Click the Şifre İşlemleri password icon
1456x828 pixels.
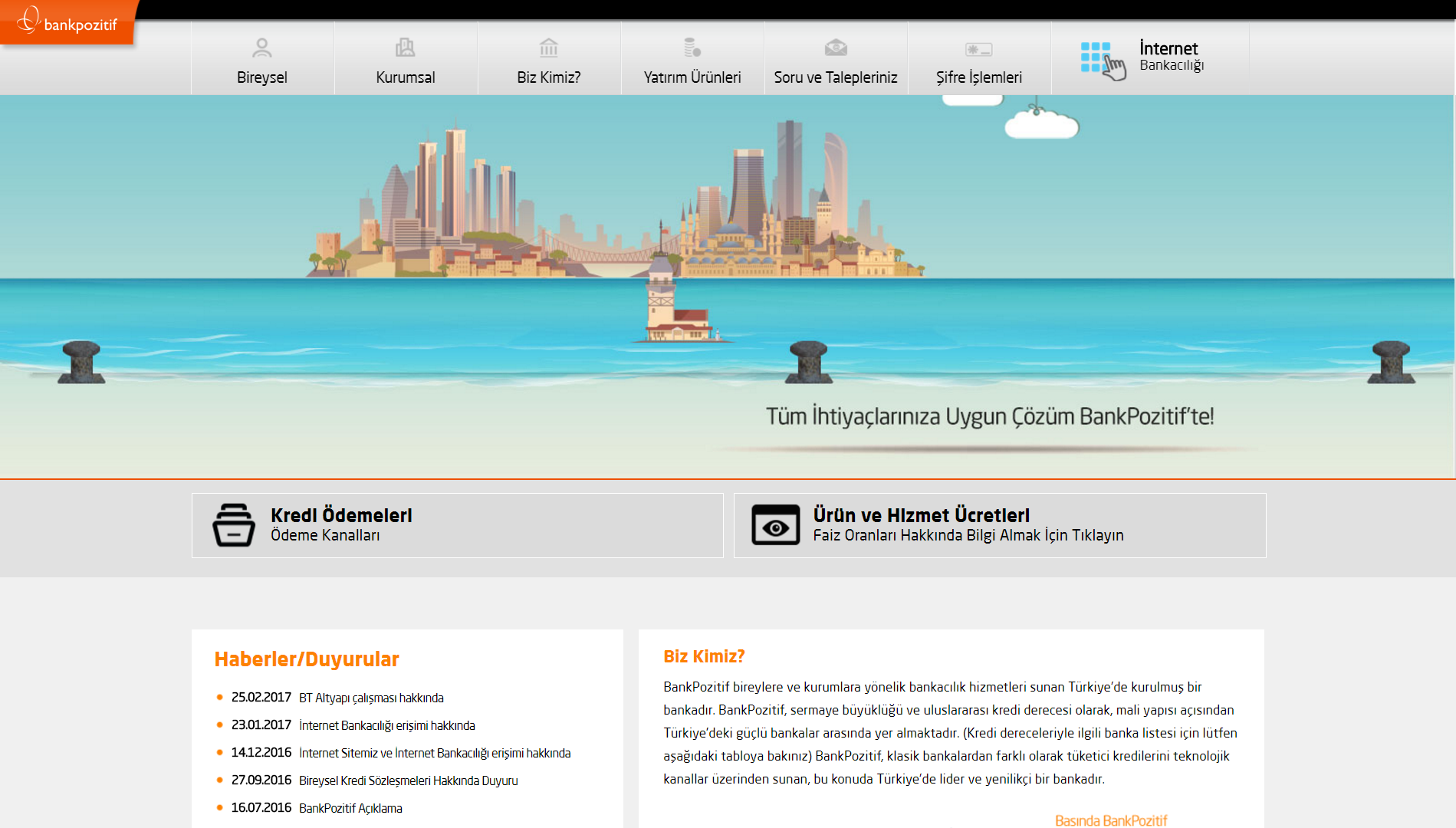coord(978,50)
